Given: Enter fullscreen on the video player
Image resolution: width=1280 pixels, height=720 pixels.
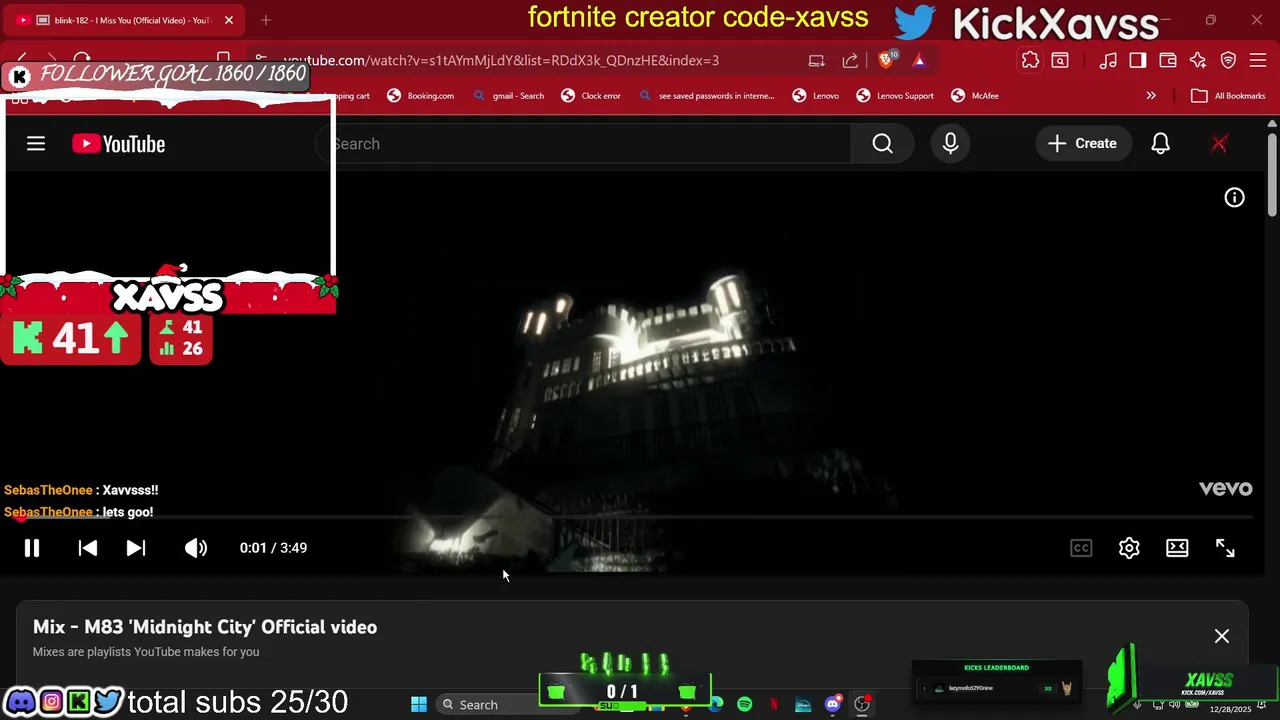Looking at the screenshot, I should 1225,548.
